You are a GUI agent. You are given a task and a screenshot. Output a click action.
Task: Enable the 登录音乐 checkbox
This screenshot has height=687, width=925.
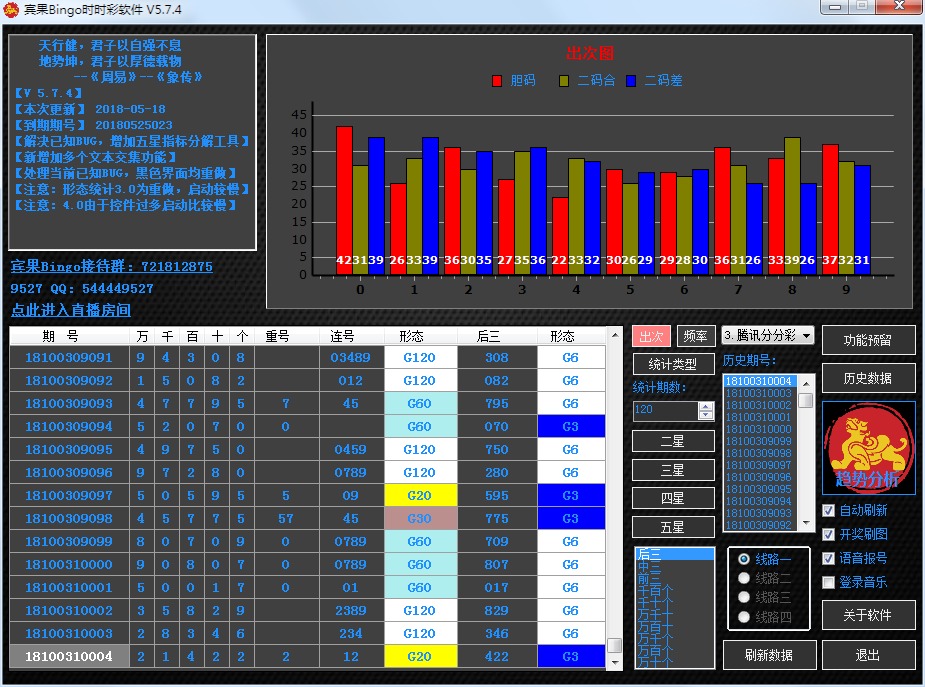(828, 582)
